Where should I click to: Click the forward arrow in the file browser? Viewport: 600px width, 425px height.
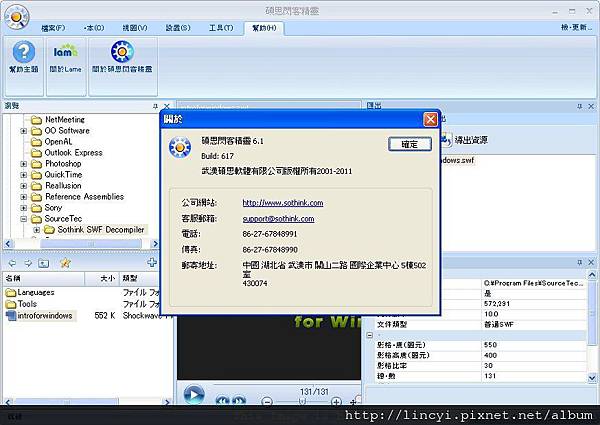[28, 263]
